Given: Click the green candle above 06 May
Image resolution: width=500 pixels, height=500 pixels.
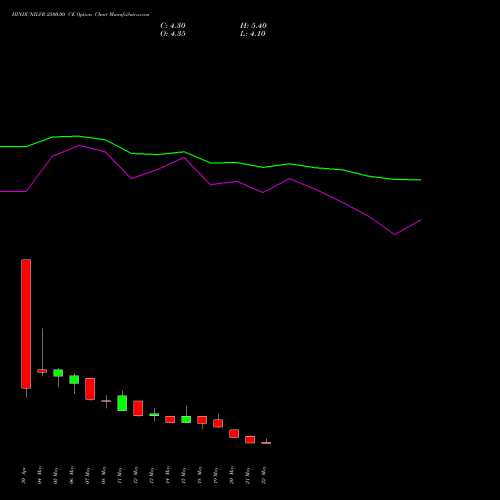Looking at the screenshot, I should (74, 380).
